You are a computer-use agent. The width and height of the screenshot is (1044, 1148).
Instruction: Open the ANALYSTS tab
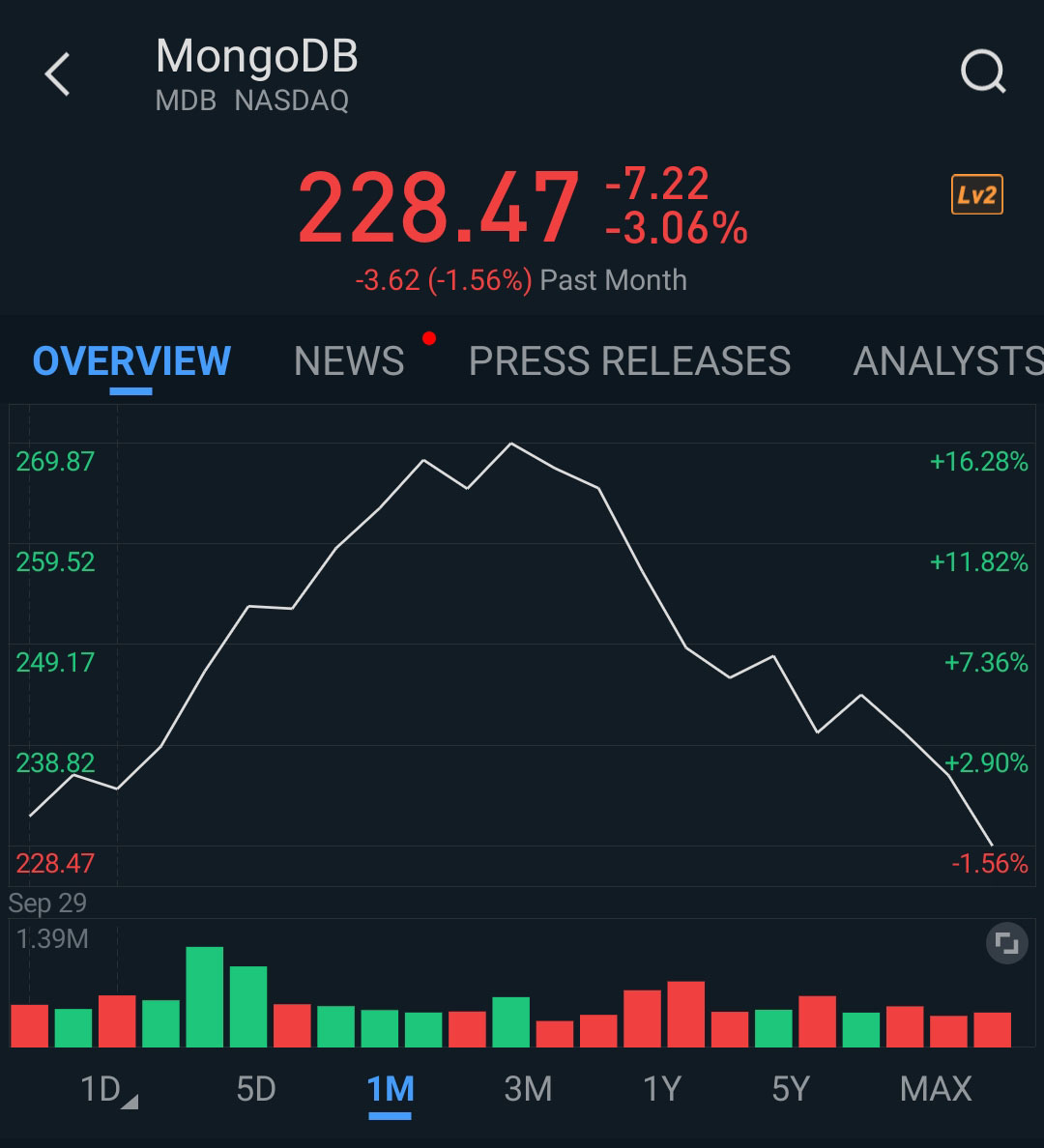point(948,361)
